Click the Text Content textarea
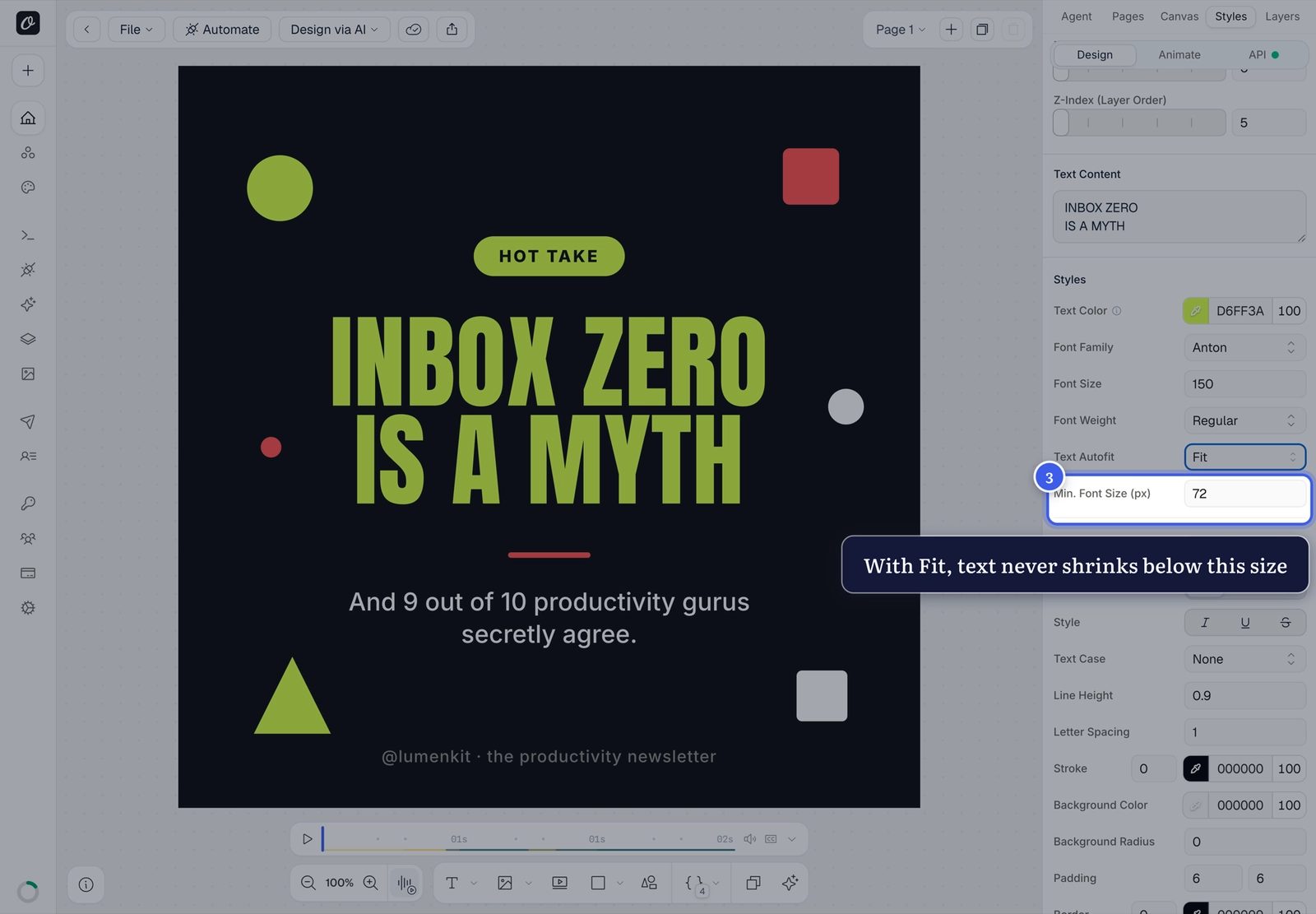 [1179, 217]
